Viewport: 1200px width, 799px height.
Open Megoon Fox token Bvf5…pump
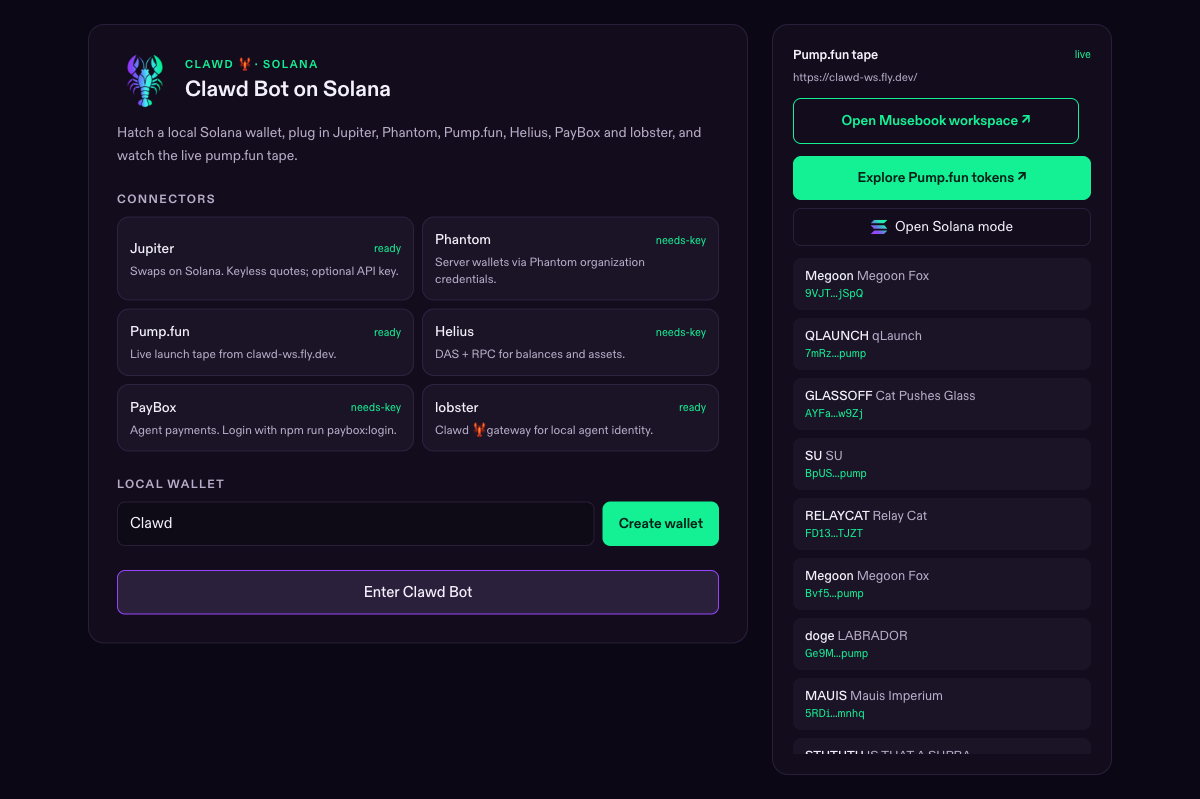coord(942,584)
